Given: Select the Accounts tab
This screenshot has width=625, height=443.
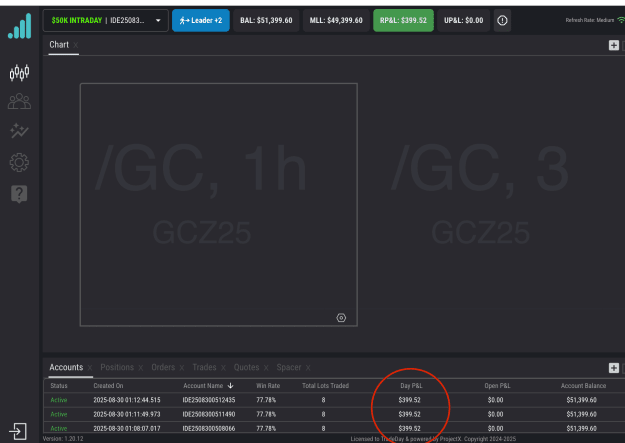Looking at the screenshot, I should click(x=66, y=367).
